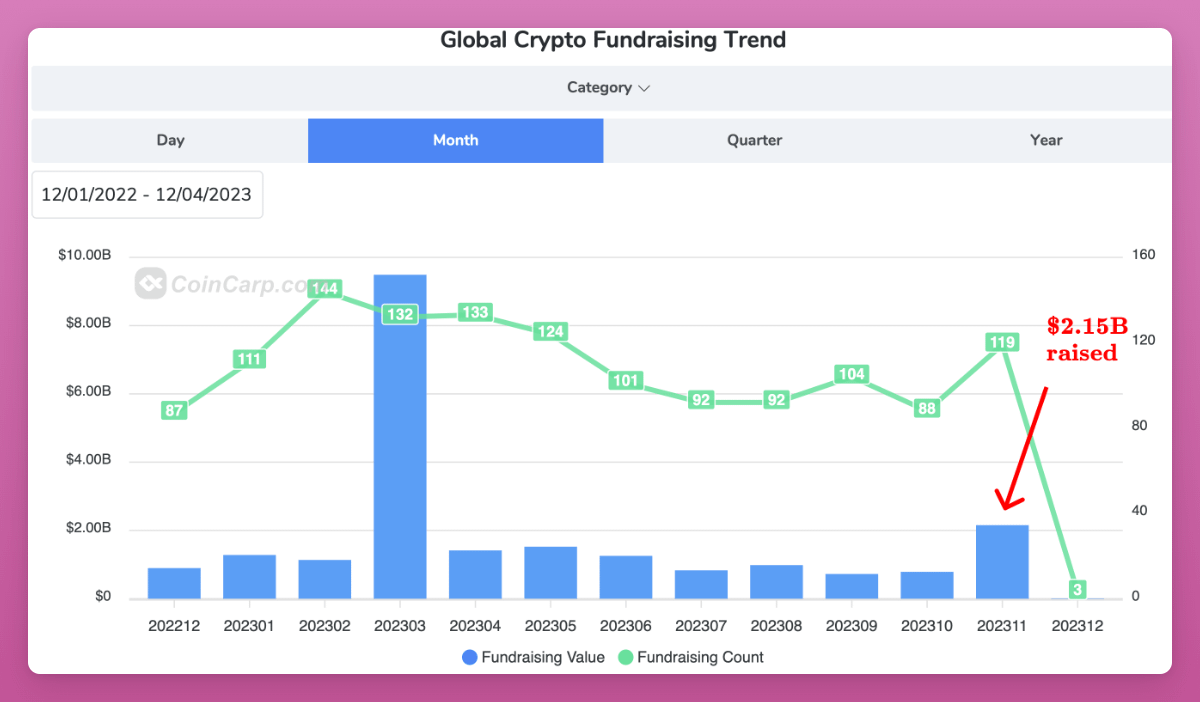Click the 133 count marker for 202304
This screenshot has width=1200, height=702.
click(x=475, y=312)
